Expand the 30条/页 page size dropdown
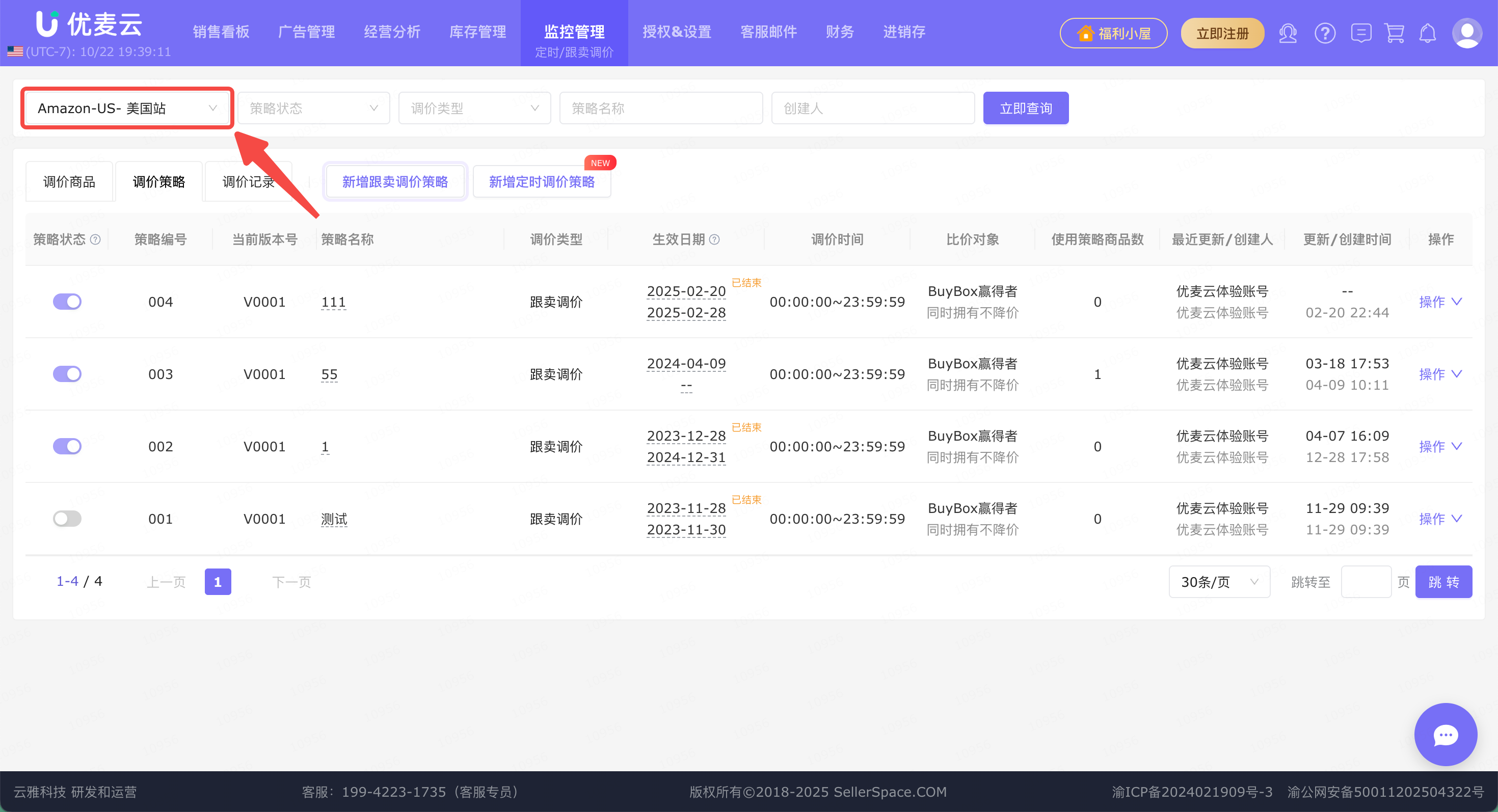Viewport: 1498px width, 812px height. [x=1219, y=582]
